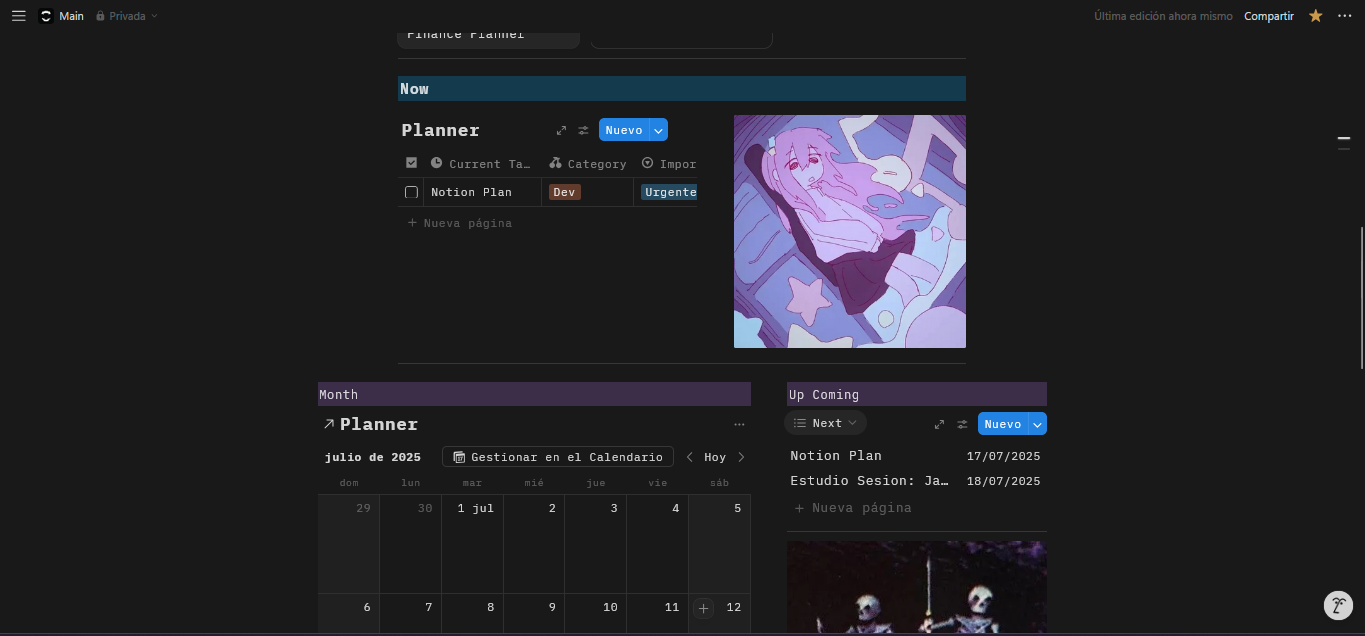Open Month Planner three-dot options
1365x636 pixels.
(739, 425)
